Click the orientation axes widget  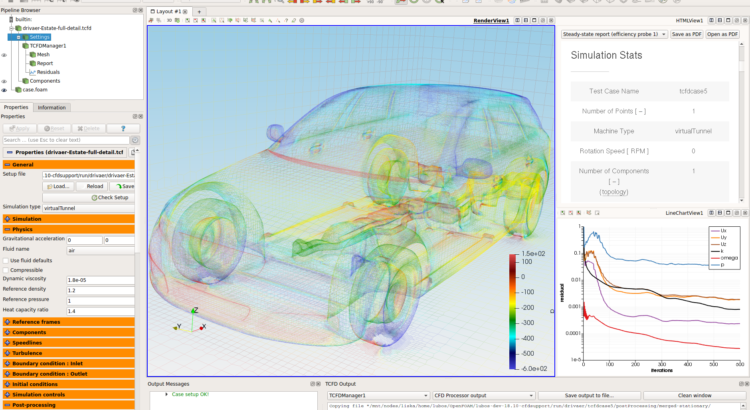coord(190,321)
